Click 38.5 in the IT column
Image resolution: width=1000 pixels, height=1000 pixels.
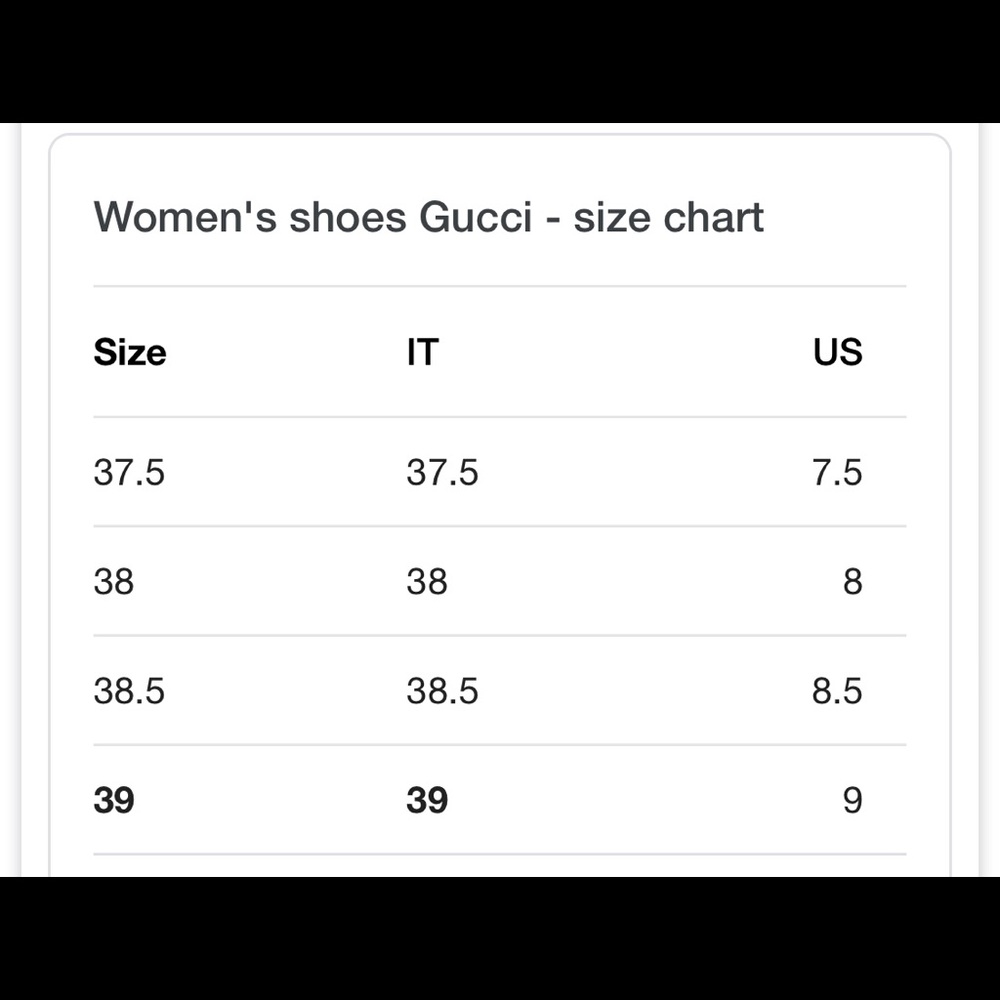[x=442, y=691]
